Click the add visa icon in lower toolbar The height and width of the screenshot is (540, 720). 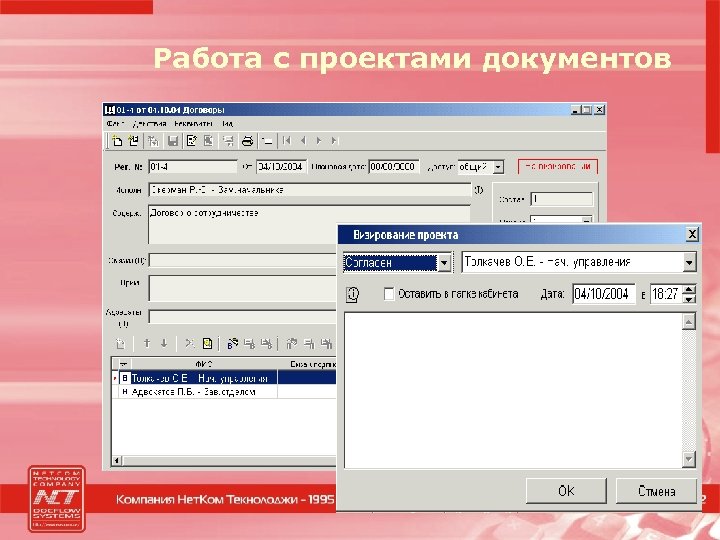120,343
